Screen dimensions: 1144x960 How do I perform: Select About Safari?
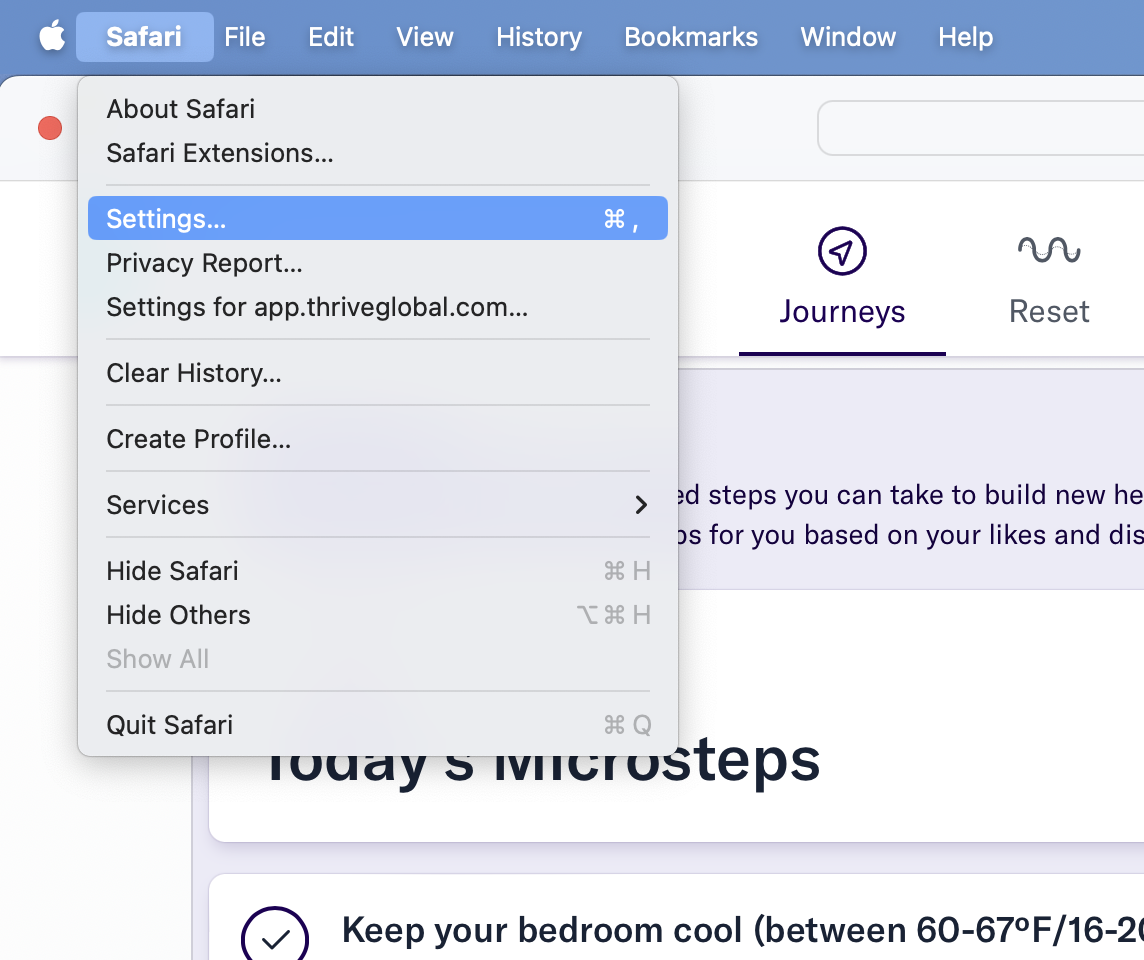pos(378,109)
